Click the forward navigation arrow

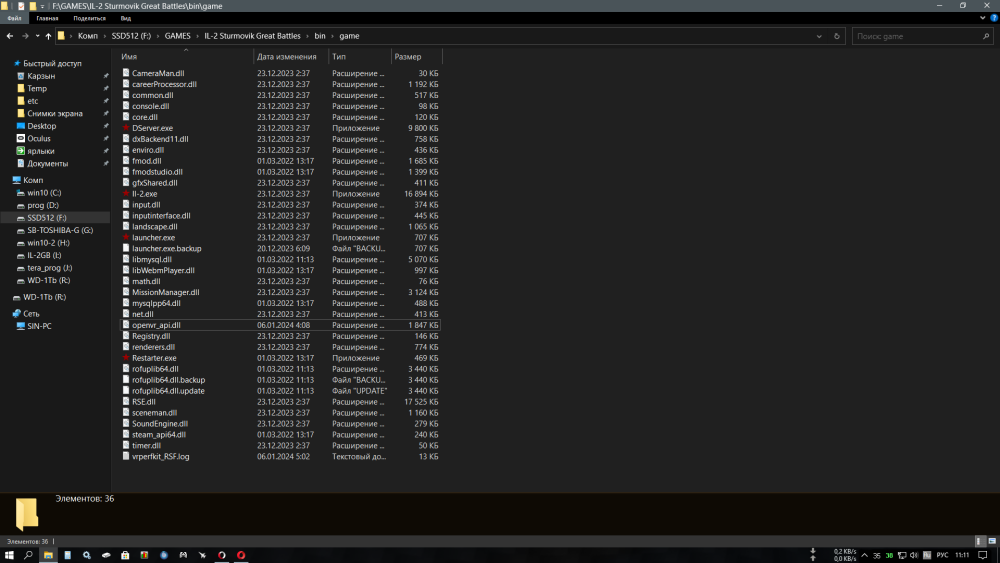pos(26,36)
